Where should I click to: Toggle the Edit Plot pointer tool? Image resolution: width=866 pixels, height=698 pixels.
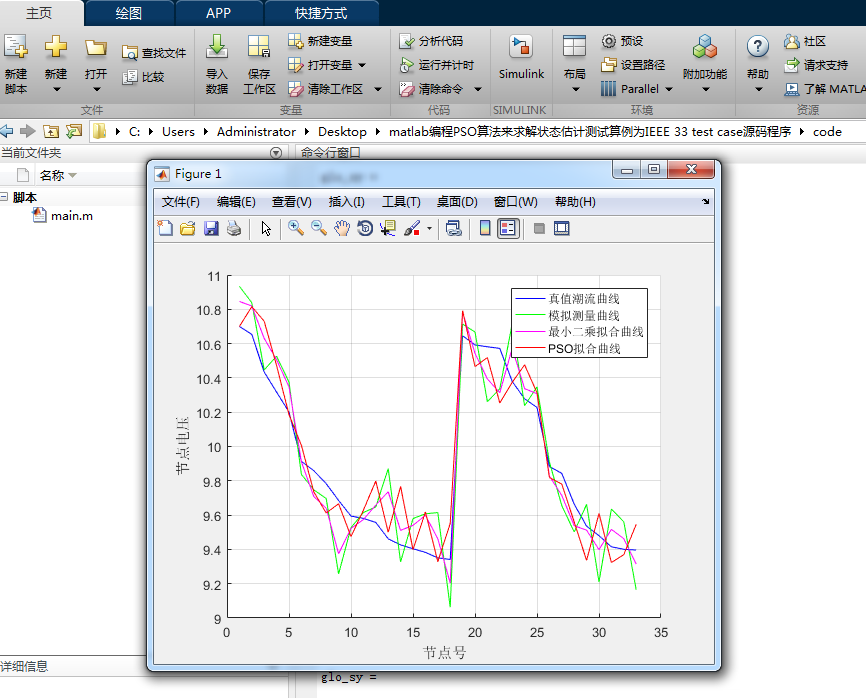[266, 228]
